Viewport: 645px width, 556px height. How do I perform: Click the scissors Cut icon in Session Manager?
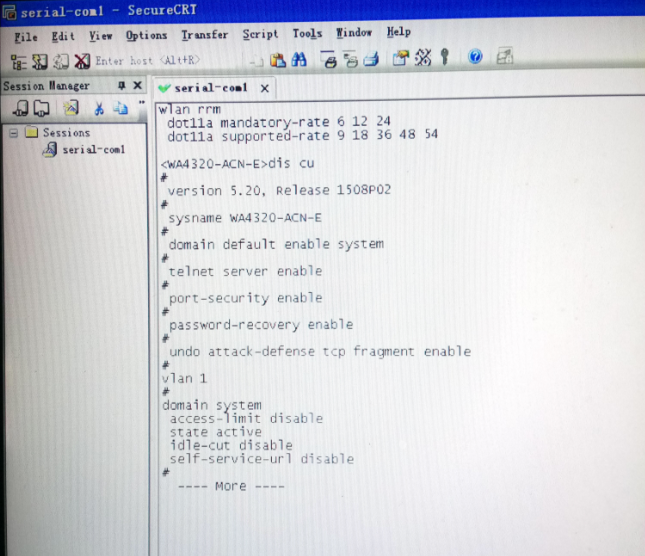click(x=99, y=108)
